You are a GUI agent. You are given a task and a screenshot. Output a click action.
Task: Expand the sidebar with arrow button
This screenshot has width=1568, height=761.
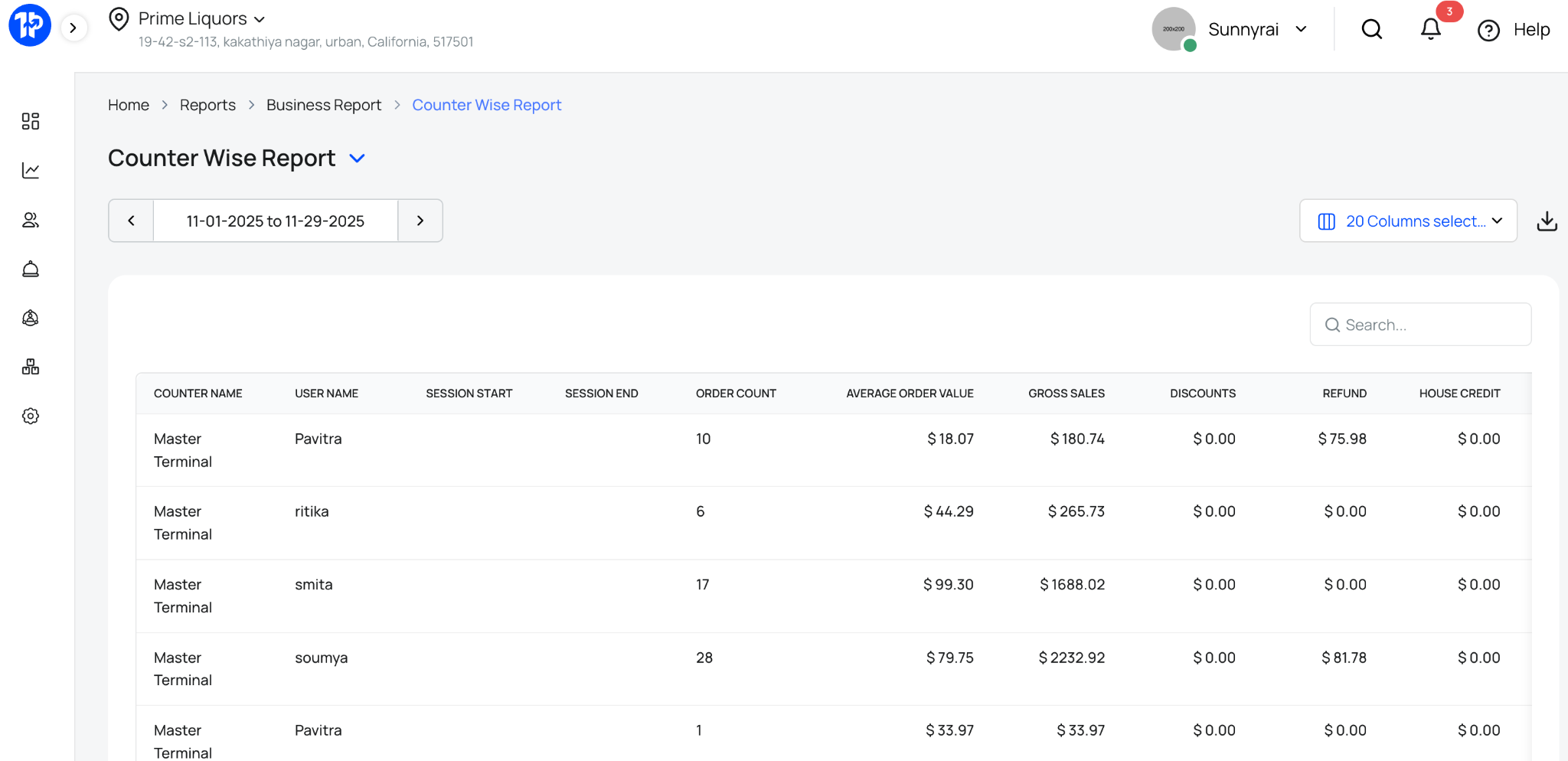pyautogui.click(x=73, y=28)
